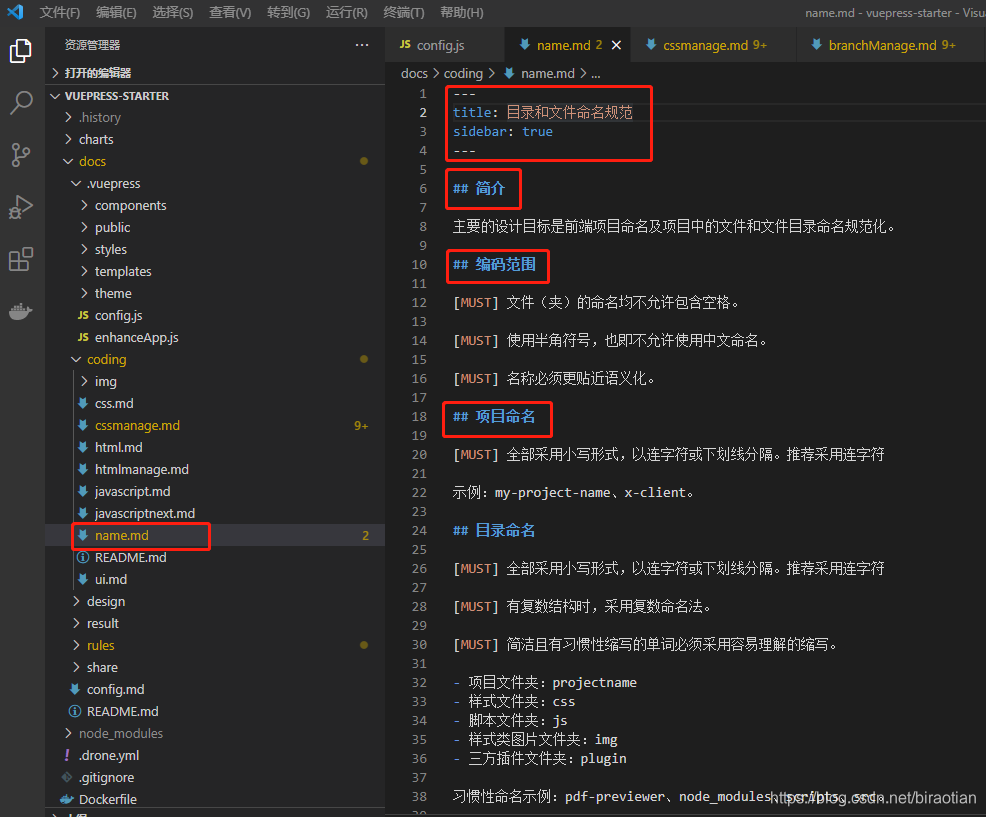
Task: Collapse the .vuepress folder
Action: pyautogui.click(x=215, y=183)
